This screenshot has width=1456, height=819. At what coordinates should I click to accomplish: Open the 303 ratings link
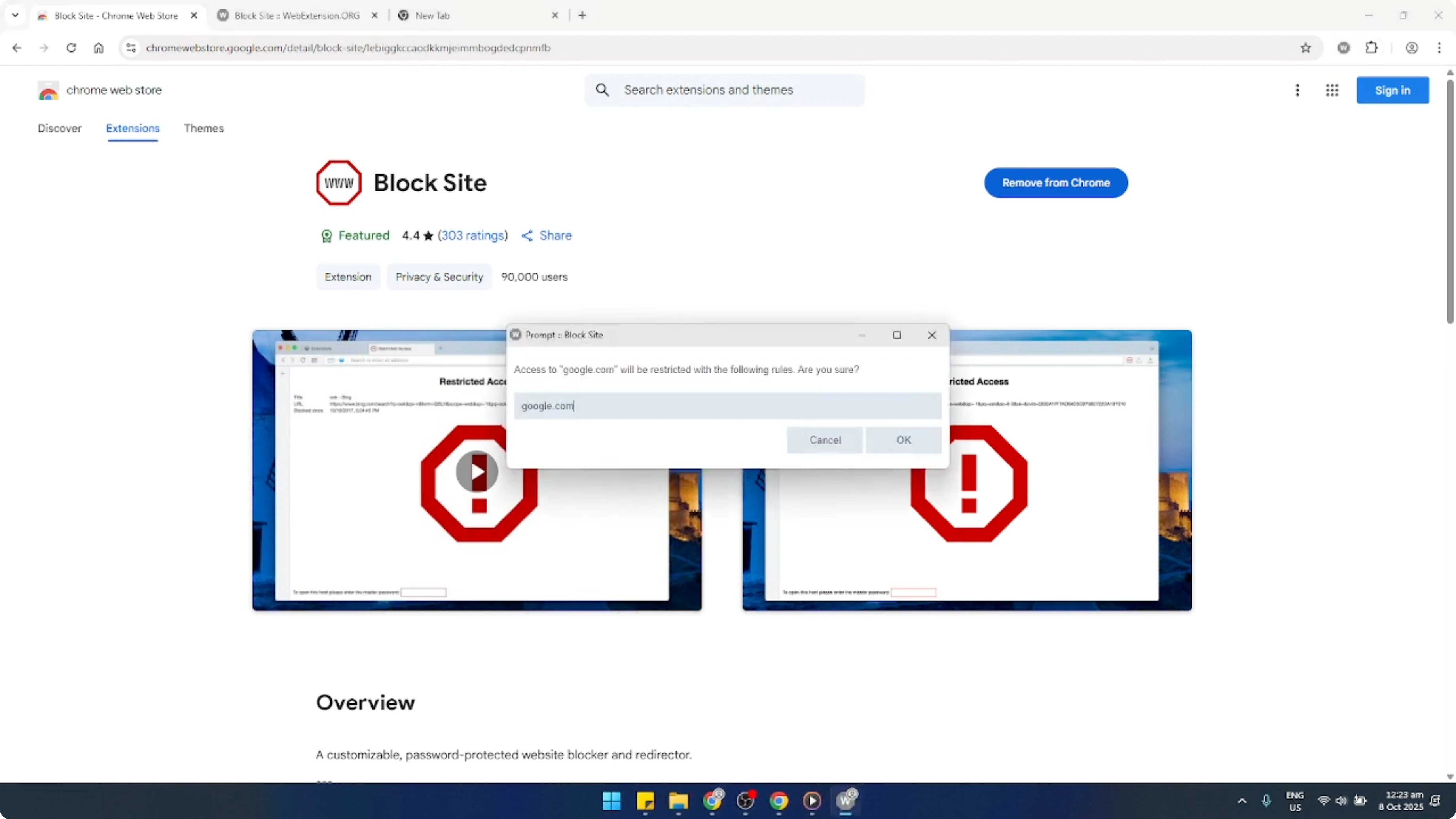pos(472,236)
